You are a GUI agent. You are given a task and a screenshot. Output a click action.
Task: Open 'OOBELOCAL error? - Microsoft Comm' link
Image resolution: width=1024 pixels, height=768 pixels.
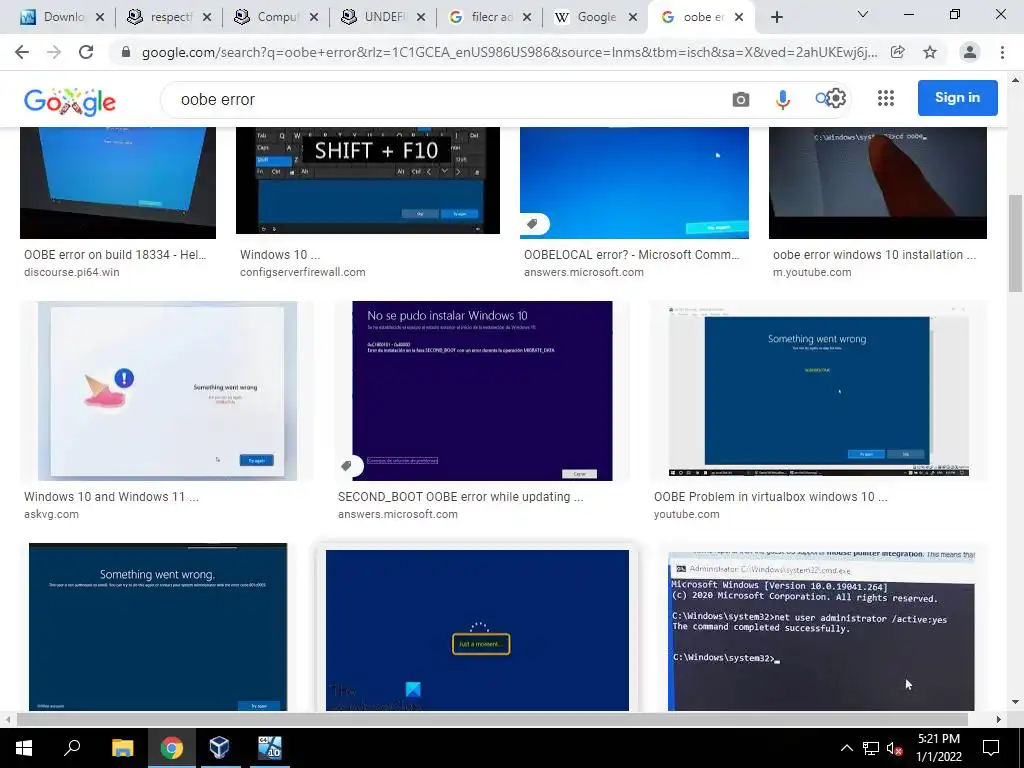[x=632, y=255]
